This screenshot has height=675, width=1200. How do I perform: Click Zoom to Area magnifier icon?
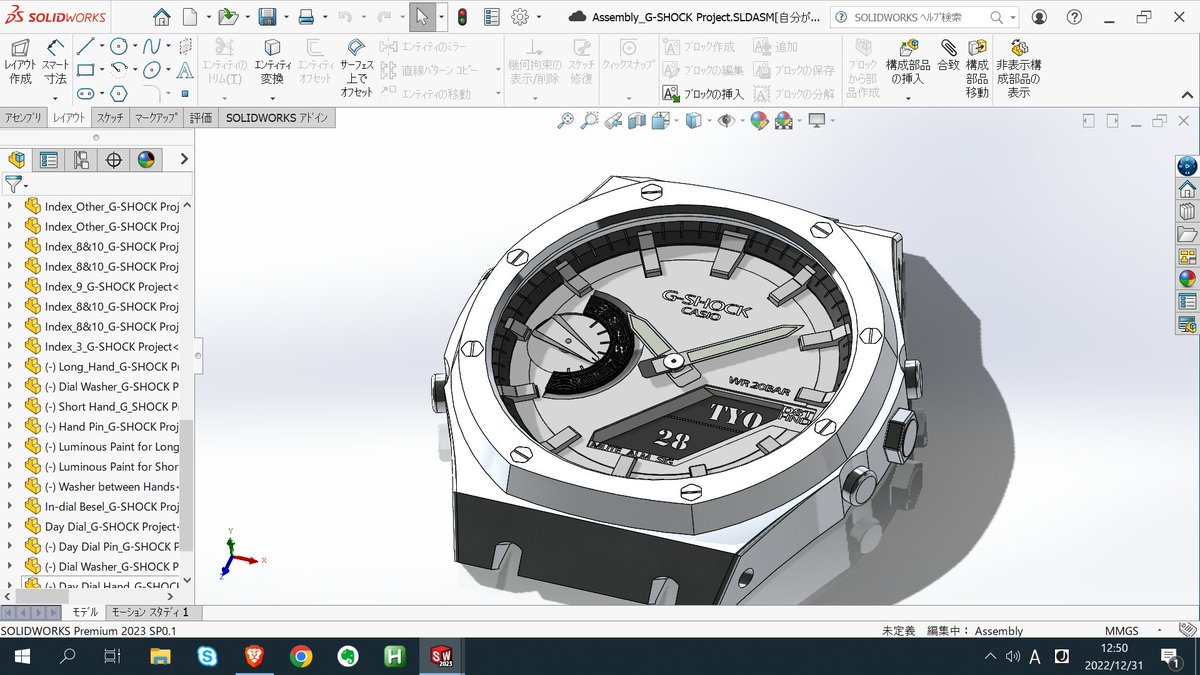pos(589,121)
